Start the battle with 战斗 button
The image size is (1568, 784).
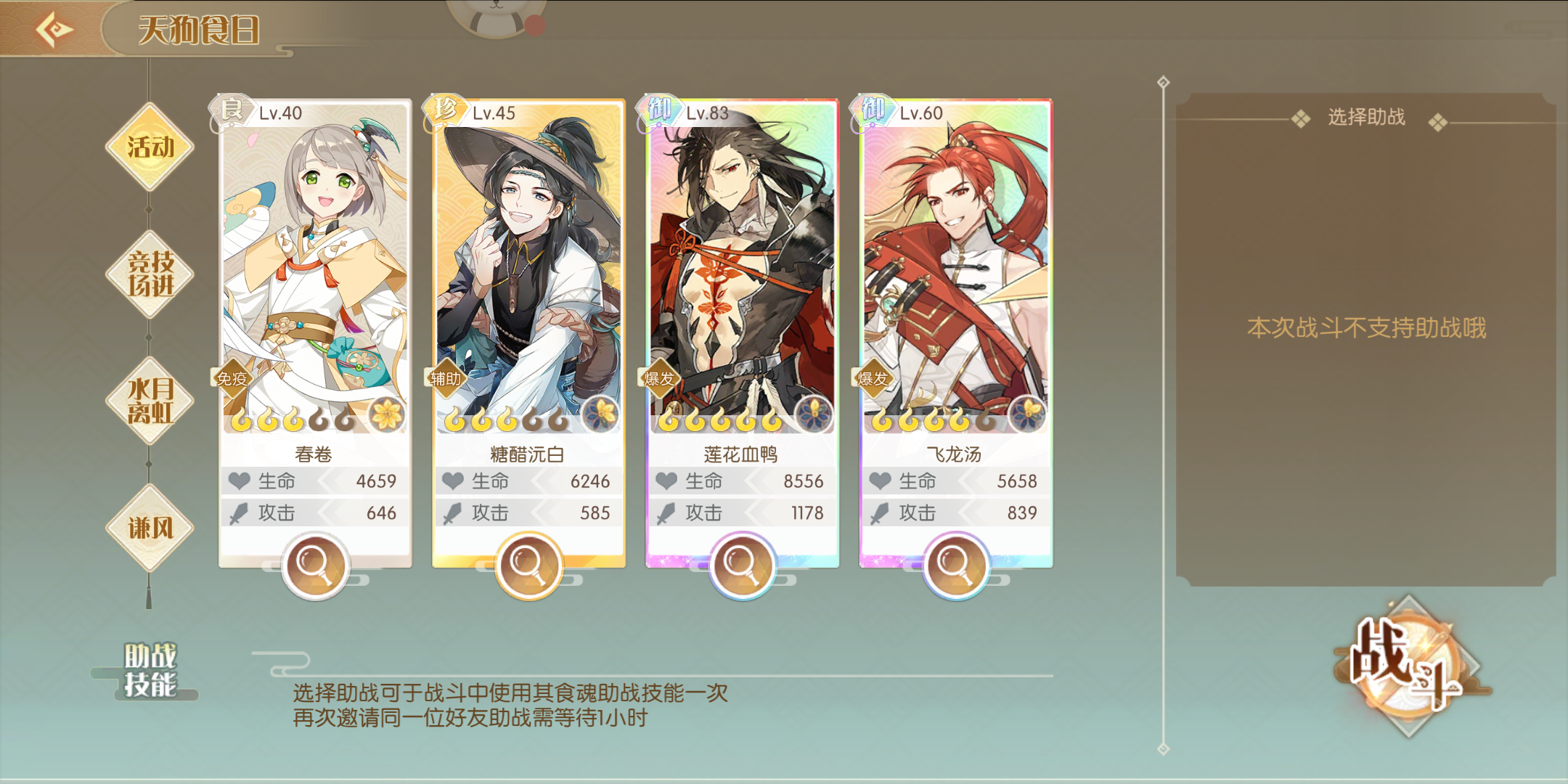(1408, 666)
